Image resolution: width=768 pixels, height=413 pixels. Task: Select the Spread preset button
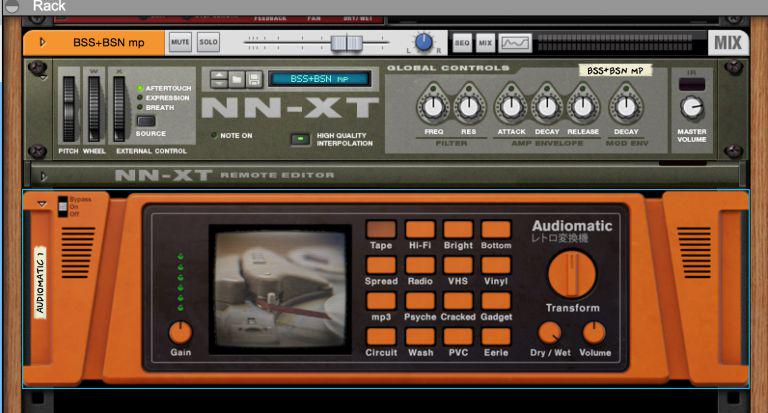pos(381,265)
